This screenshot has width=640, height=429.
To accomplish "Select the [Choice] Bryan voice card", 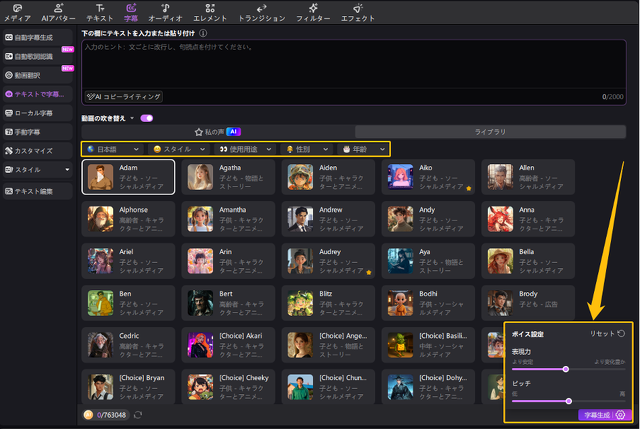I will [128, 387].
